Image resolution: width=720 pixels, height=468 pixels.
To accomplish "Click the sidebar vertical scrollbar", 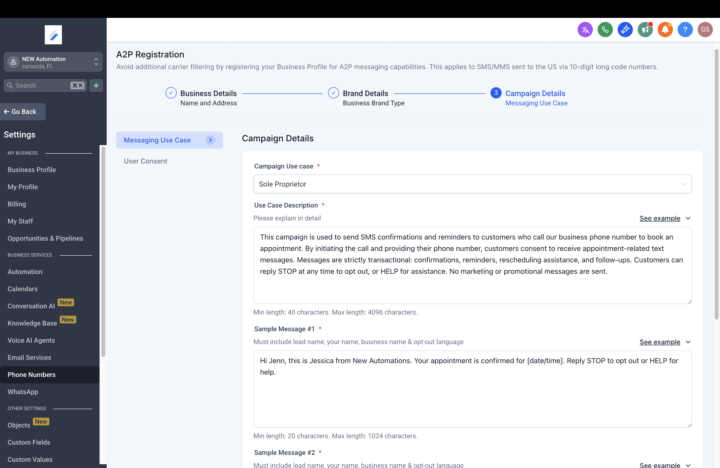I will 103,250.
